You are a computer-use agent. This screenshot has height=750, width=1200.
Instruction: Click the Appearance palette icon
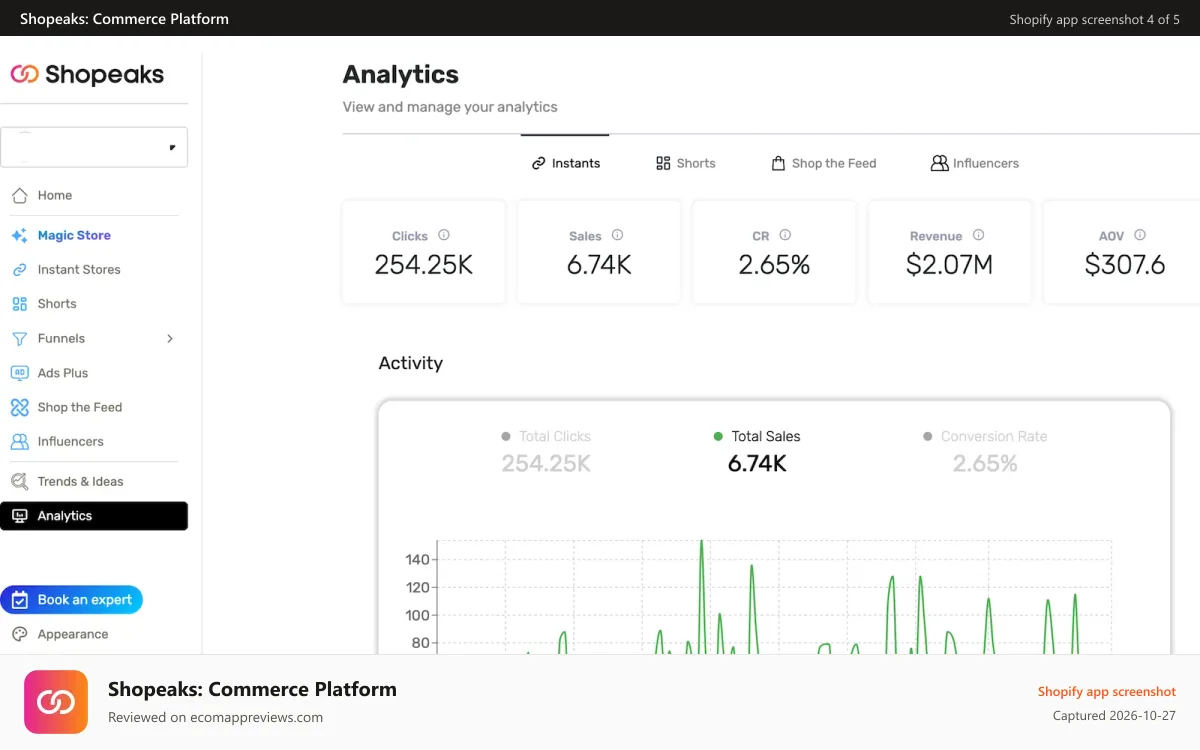(19, 634)
